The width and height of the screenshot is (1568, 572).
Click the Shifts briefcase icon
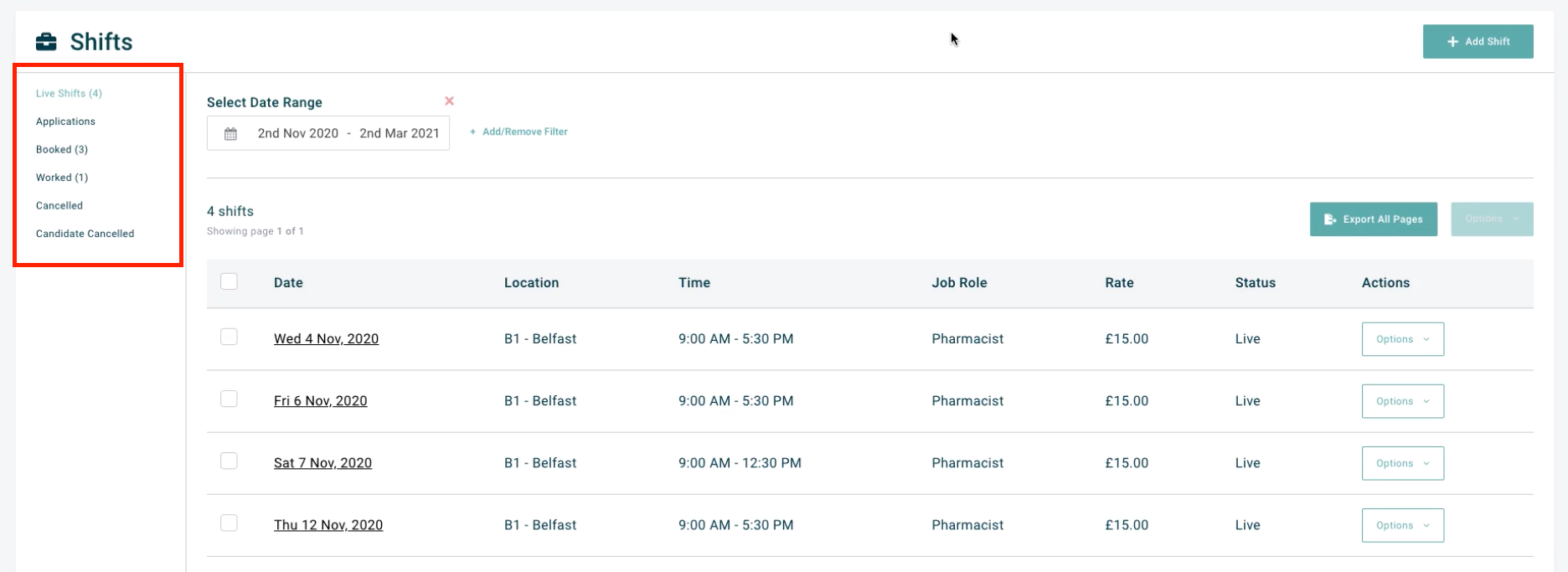[x=46, y=42]
